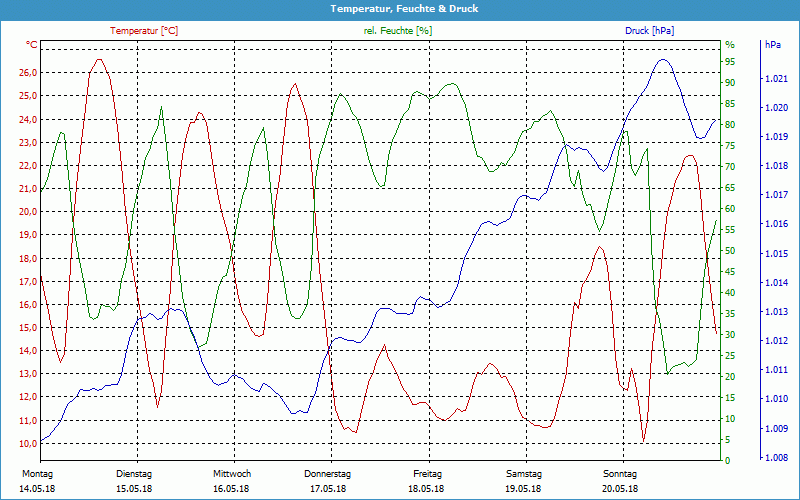
Task: Click the 'Dienstag' day label
Action: click(134, 474)
